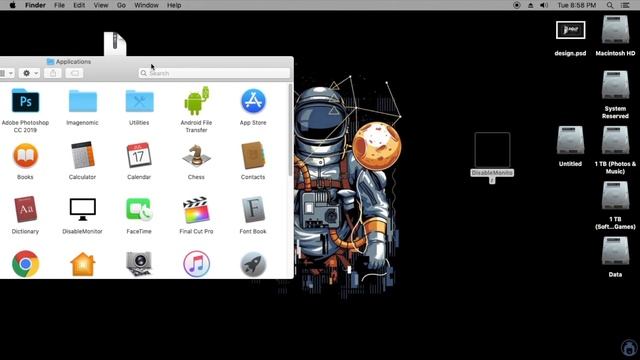
Task: Click the Chess application icon
Action: point(196,156)
